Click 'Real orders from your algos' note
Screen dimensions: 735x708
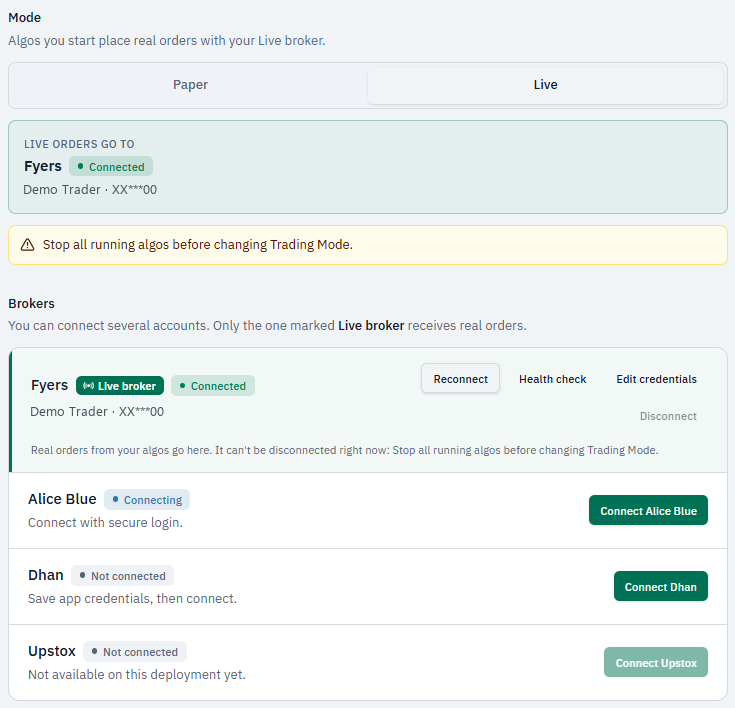coord(345,450)
